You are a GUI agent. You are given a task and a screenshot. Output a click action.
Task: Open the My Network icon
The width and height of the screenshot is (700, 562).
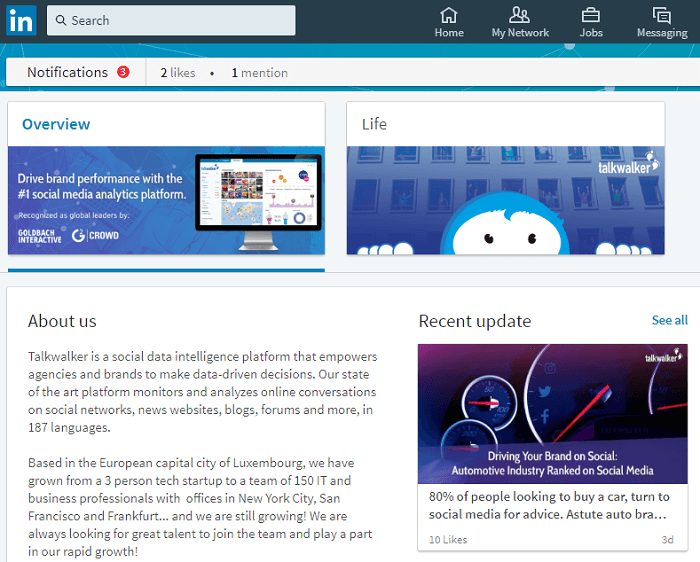[x=519, y=15]
